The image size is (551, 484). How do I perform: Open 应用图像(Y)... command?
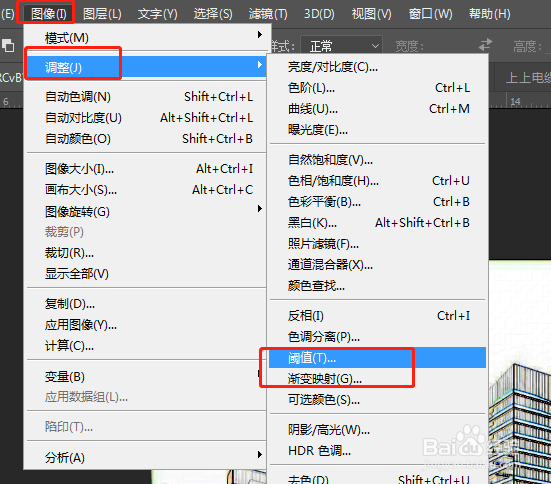(146, 325)
